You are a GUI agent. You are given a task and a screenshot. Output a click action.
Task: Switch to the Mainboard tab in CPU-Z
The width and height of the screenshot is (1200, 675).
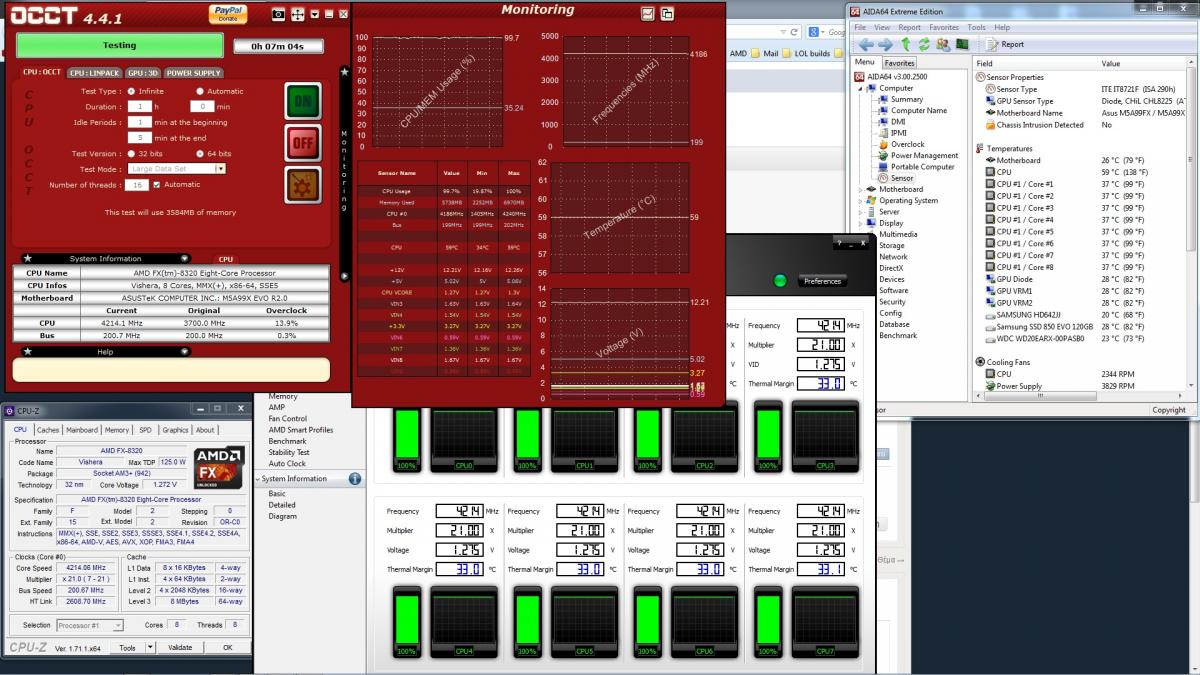coord(82,430)
